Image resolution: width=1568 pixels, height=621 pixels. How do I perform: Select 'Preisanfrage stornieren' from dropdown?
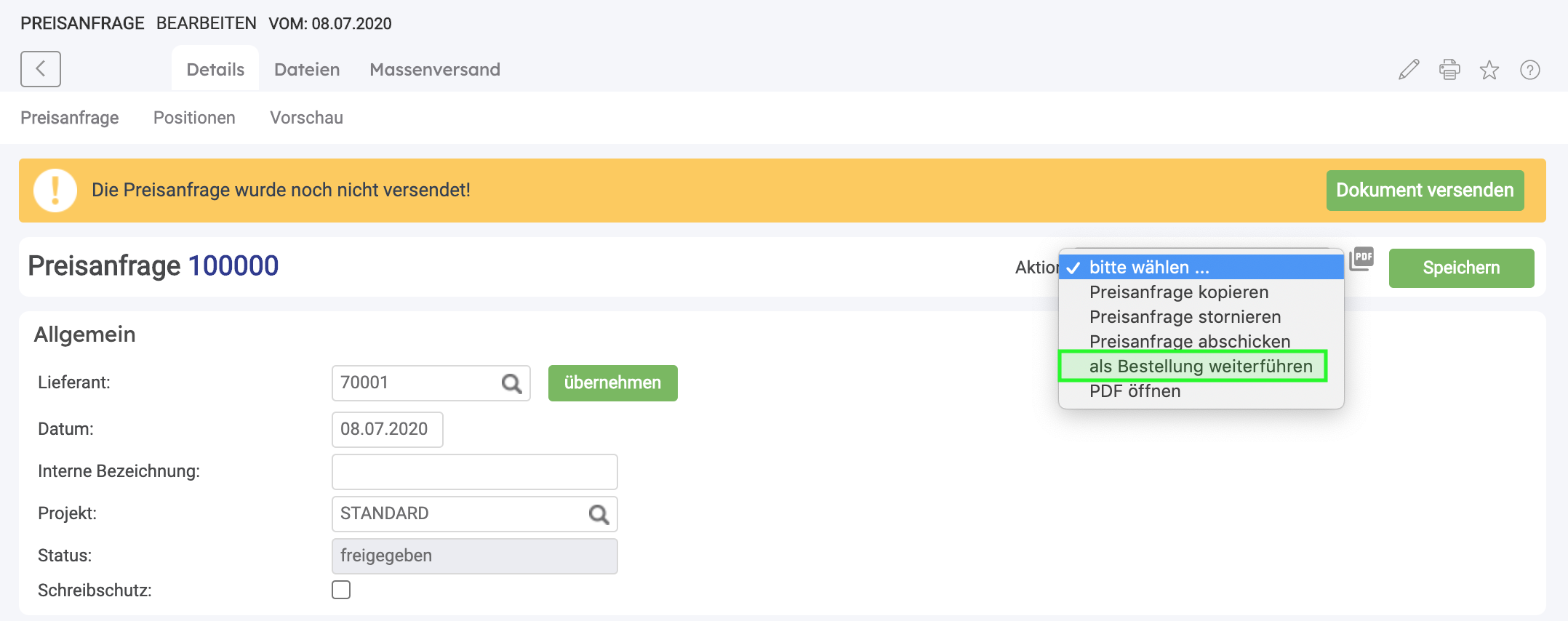click(x=1185, y=317)
